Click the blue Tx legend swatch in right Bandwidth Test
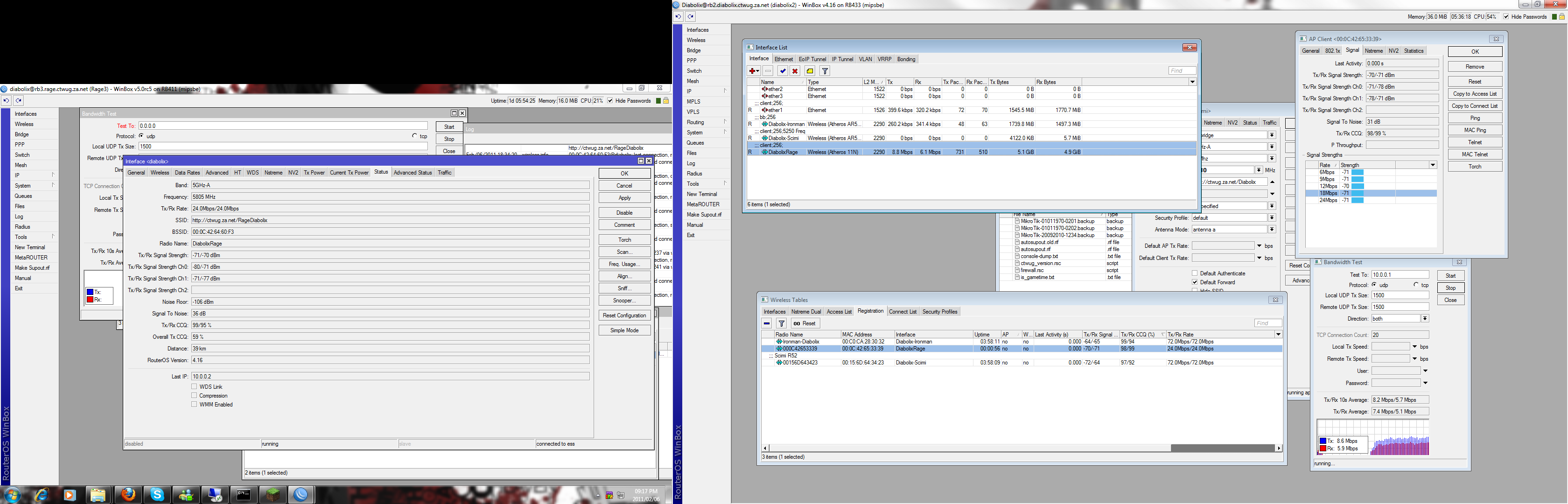This screenshot has width=1568, height=504. (x=1322, y=441)
